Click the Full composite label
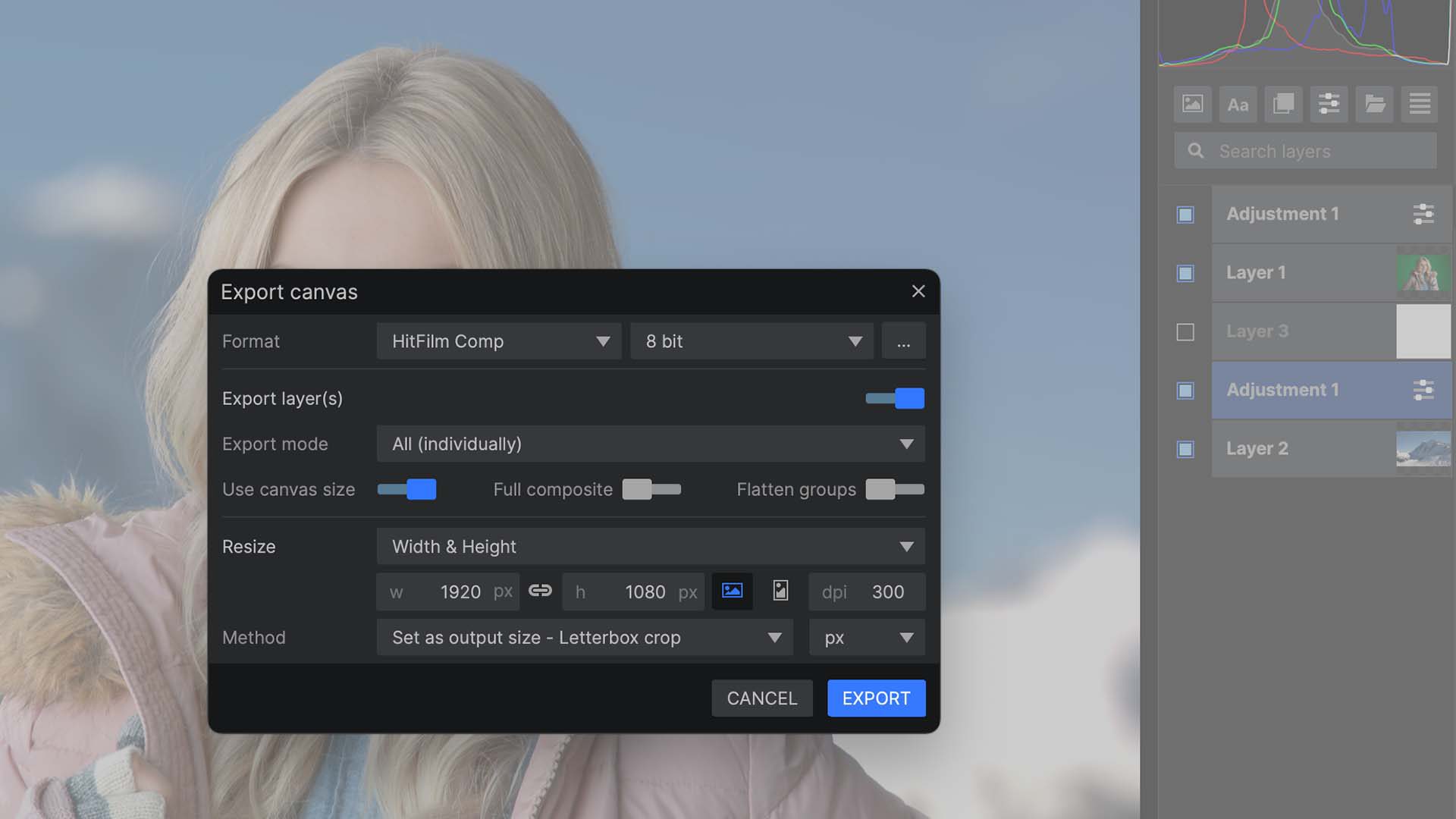1456x819 pixels. (553, 489)
